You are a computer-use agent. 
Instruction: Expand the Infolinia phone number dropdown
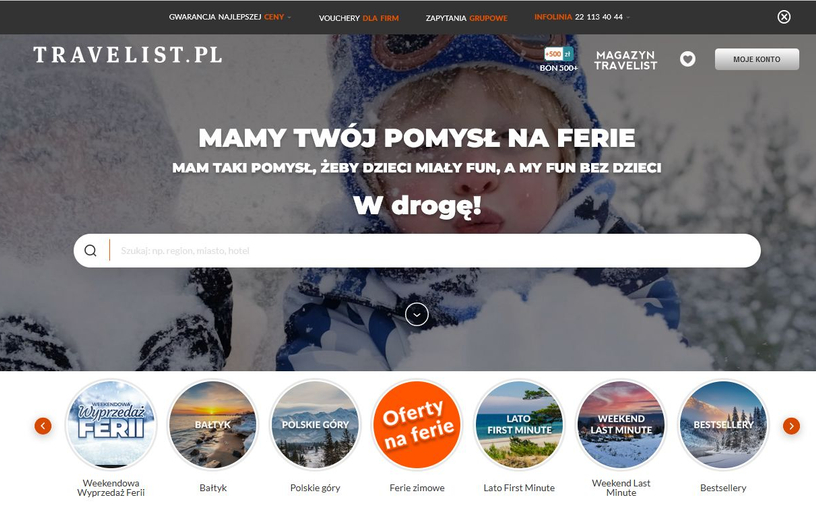click(582, 17)
